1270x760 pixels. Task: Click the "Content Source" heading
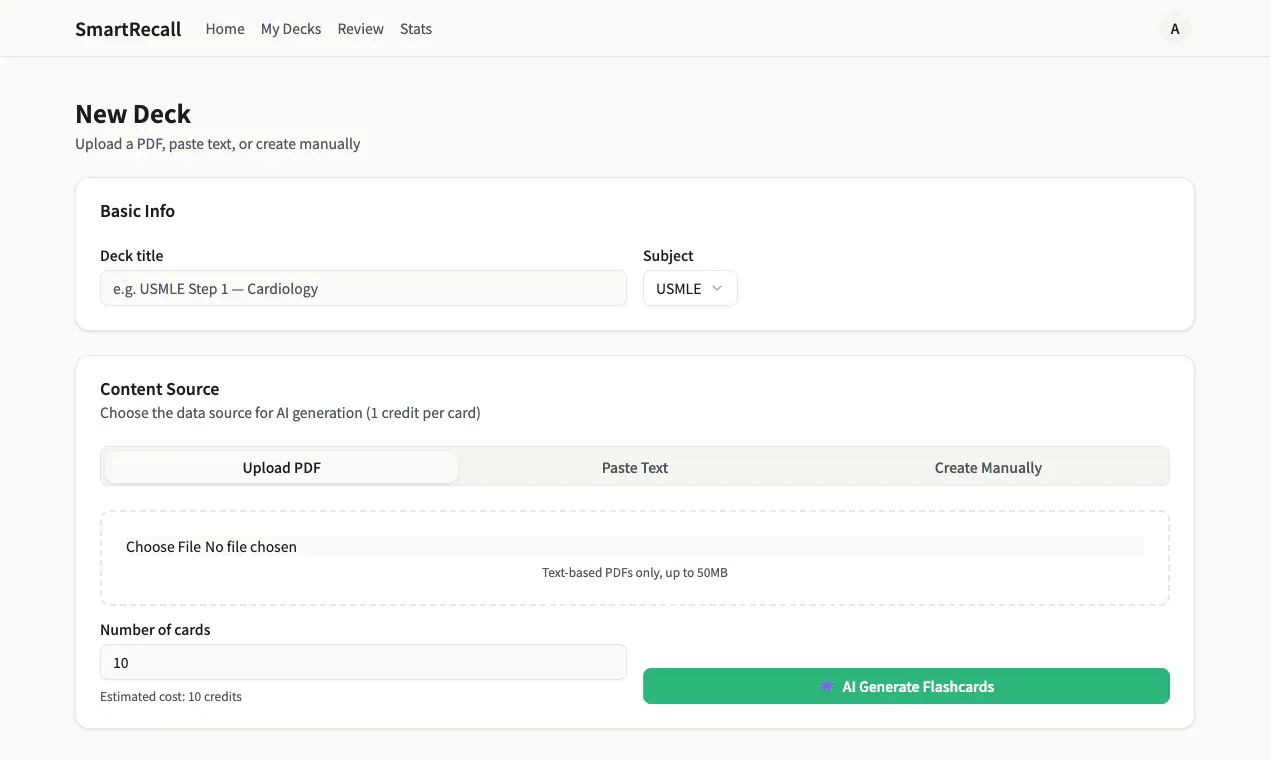(x=159, y=389)
